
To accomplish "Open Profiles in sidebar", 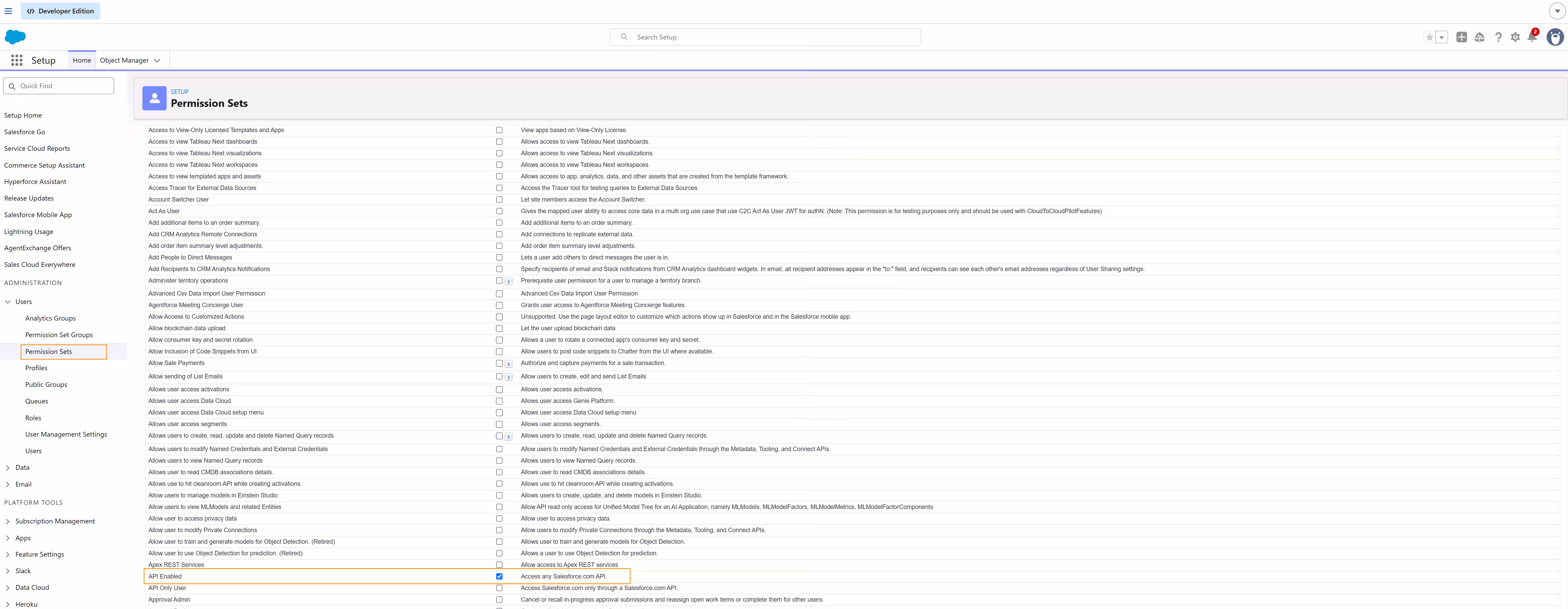I will pos(36,368).
